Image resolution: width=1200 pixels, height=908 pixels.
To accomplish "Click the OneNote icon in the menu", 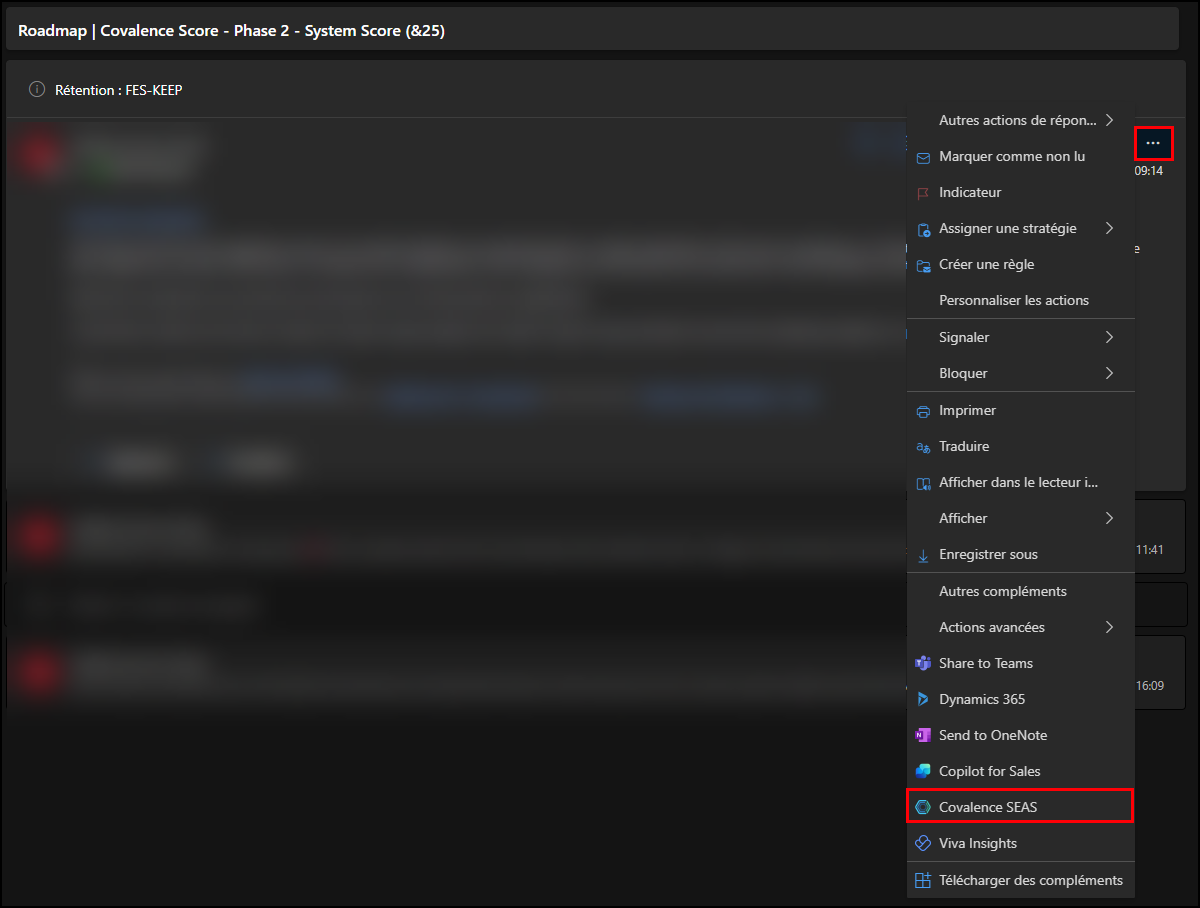I will (x=923, y=736).
